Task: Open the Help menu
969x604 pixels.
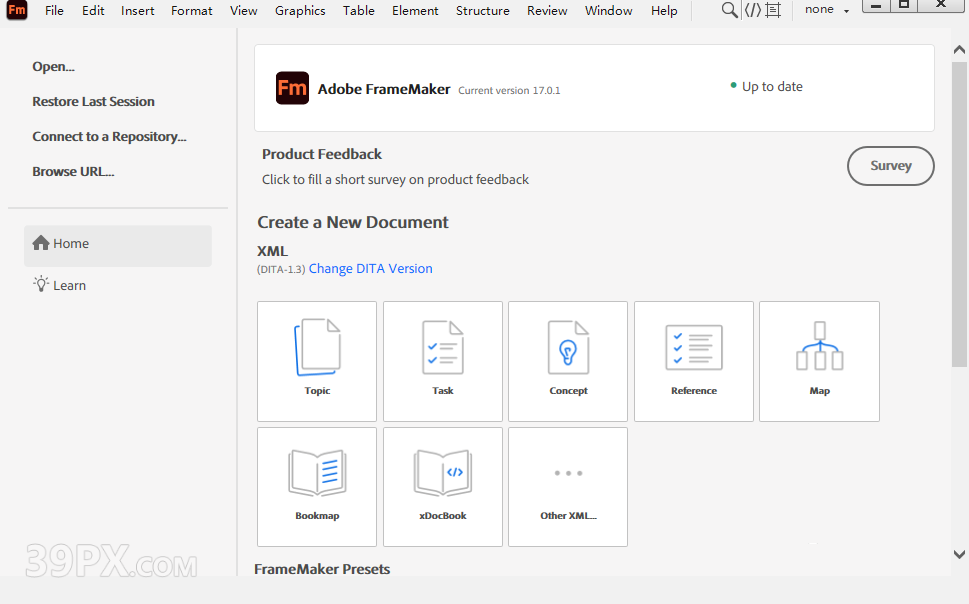Action: pos(664,11)
